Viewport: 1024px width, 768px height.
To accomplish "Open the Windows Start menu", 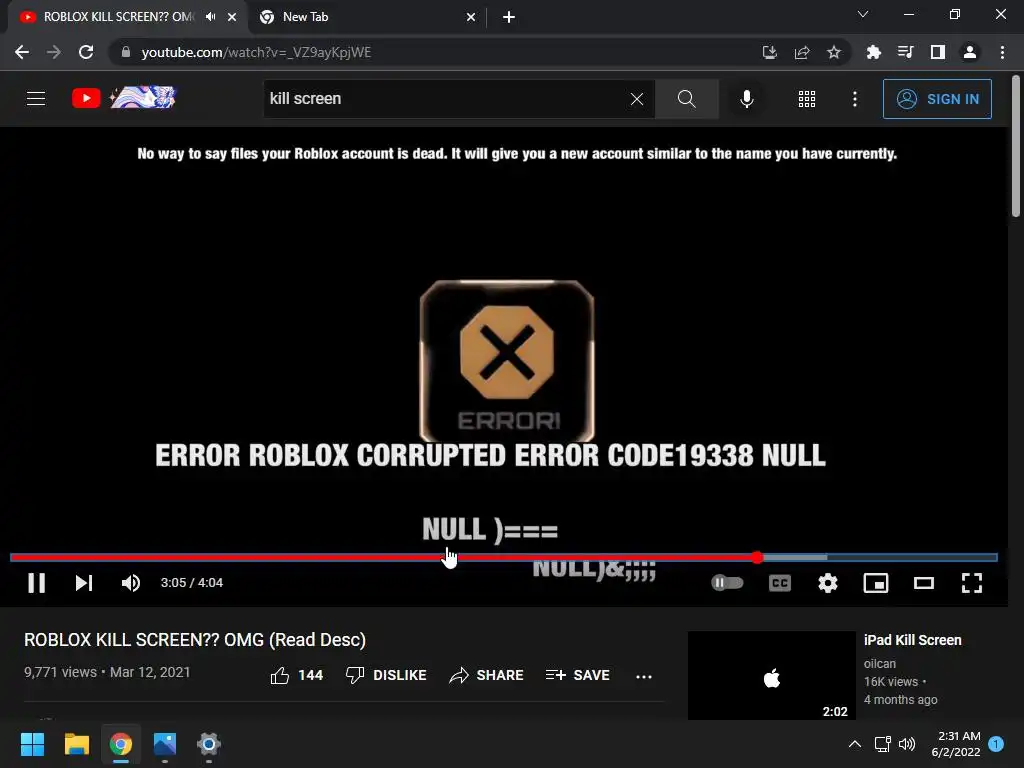I will coord(32,744).
